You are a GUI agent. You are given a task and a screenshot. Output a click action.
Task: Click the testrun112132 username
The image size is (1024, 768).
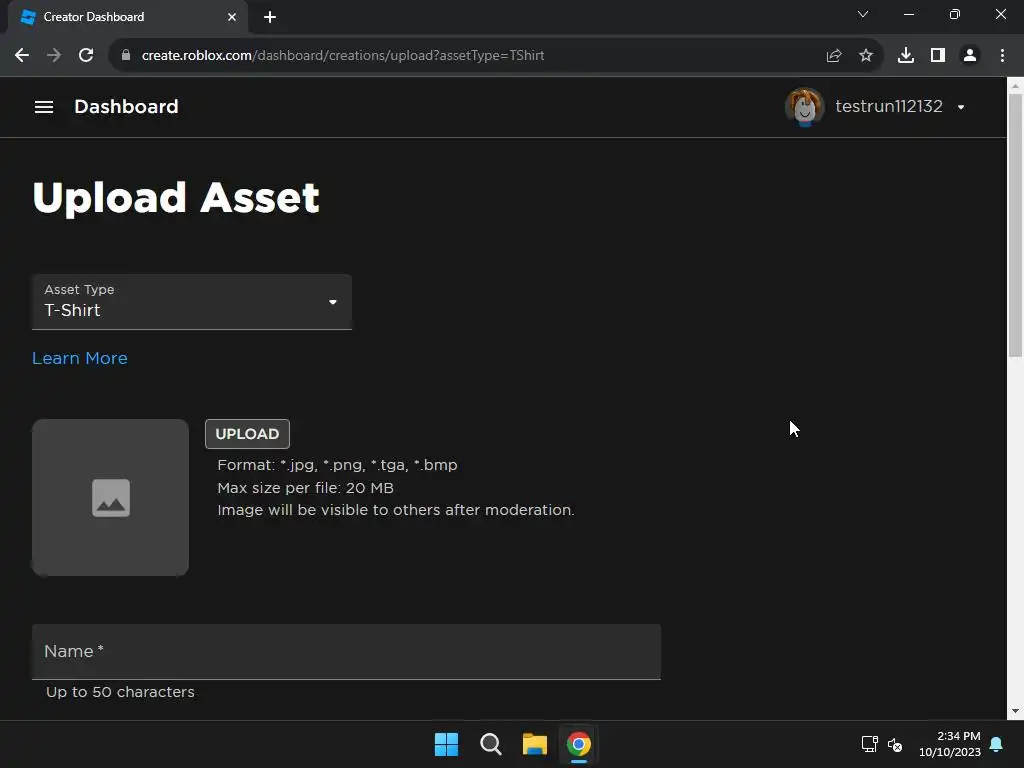pyautogui.click(x=889, y=106)
